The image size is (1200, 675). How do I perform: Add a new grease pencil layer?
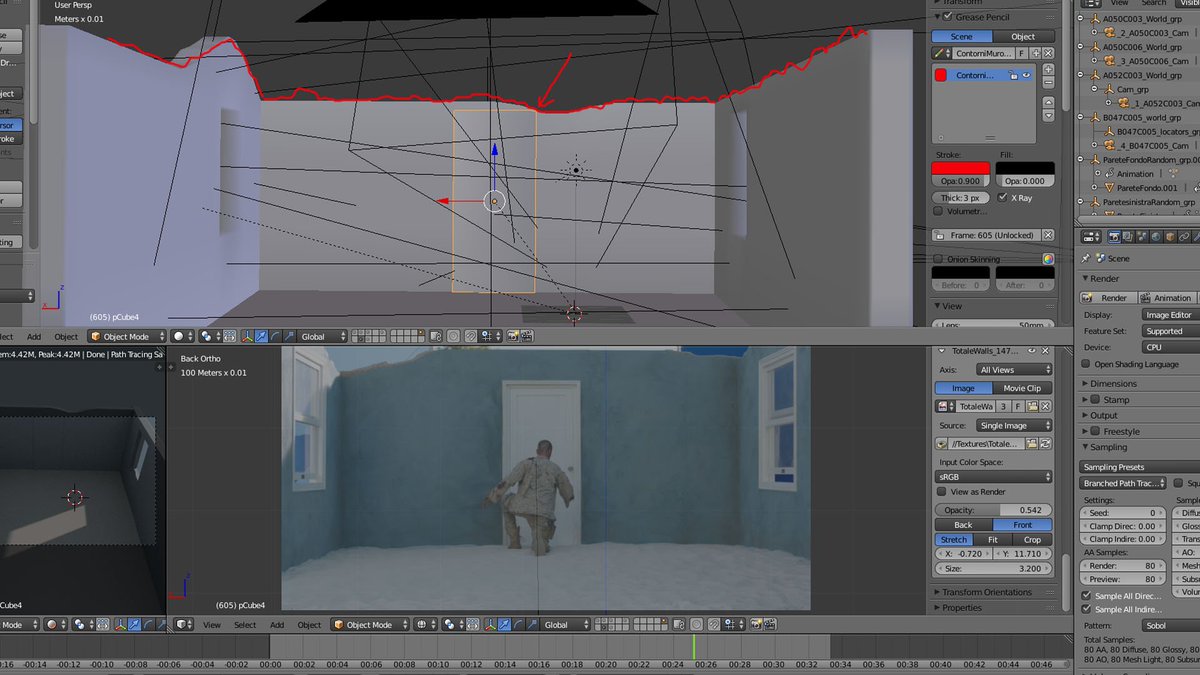[1048, 69]
